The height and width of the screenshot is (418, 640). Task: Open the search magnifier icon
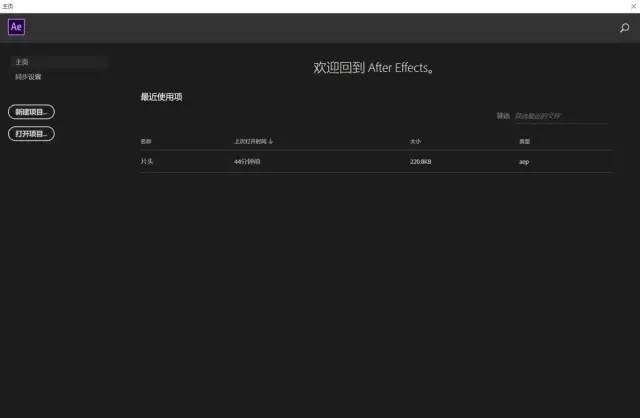tap(624, 28)
